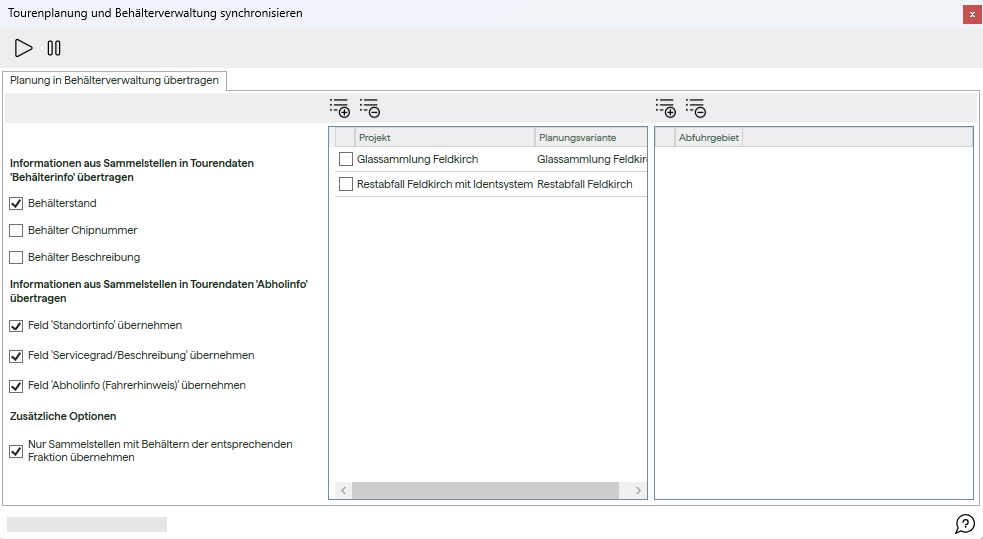The height and width of the screenshot is (539, 983).
Task: Check the Restabfall Feldkirch mit Identsystem row
Action: (345, 184)
